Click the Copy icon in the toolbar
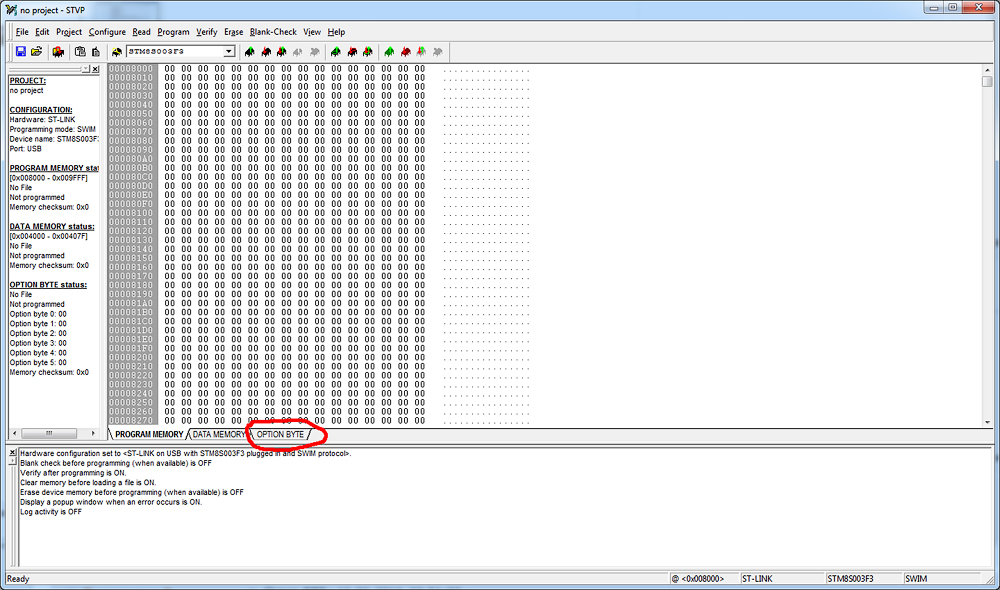This screenshot has width=1000, height=590. [80, 51]
